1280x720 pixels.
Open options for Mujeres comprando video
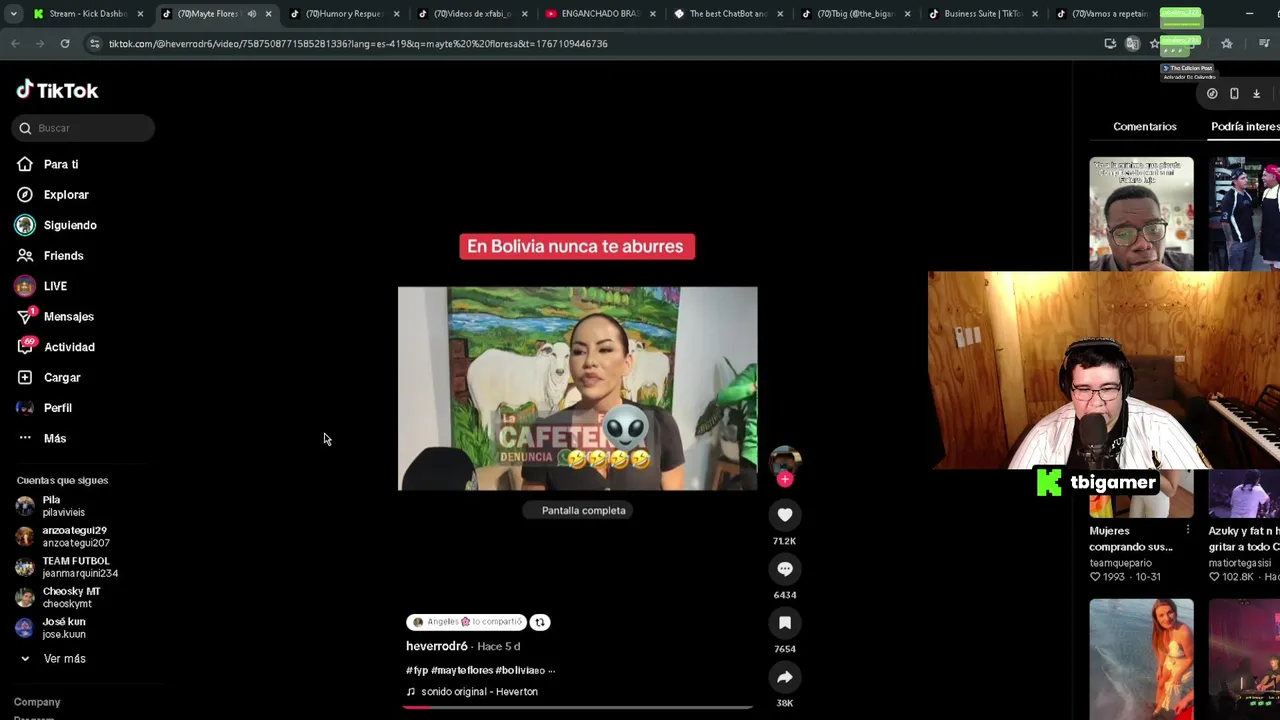tap(1188, 530)
